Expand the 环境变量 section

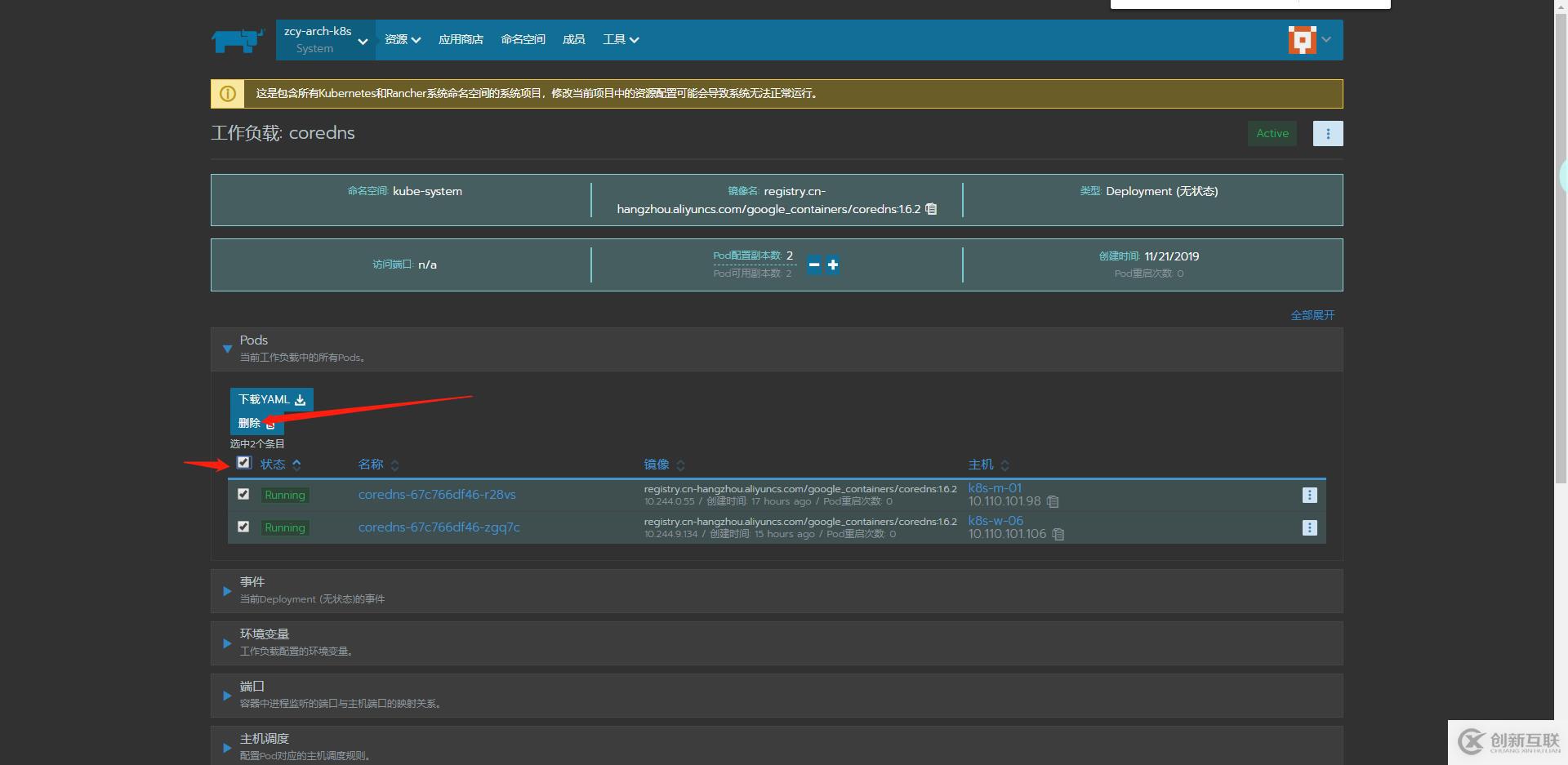227,643
